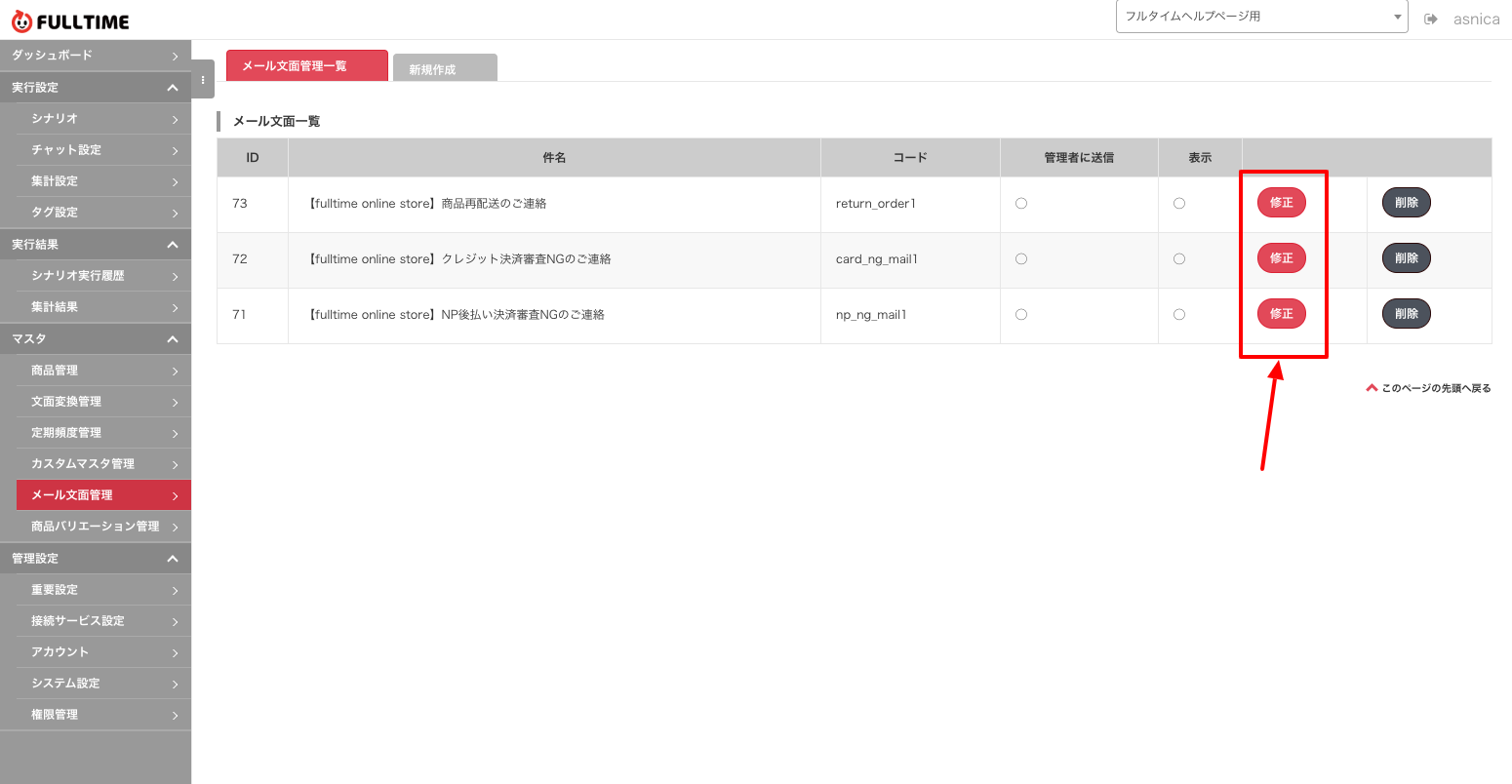Click the 件名 column header

point(554,157)
